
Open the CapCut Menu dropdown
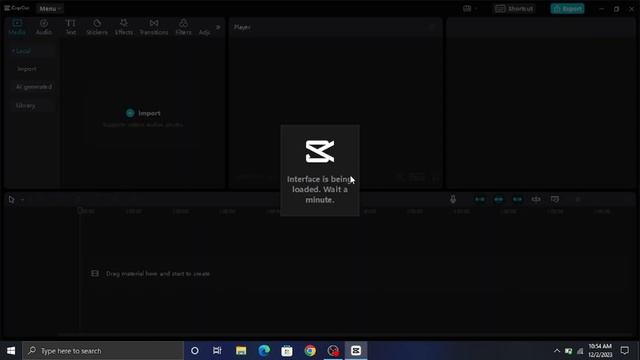click(50, 9)
